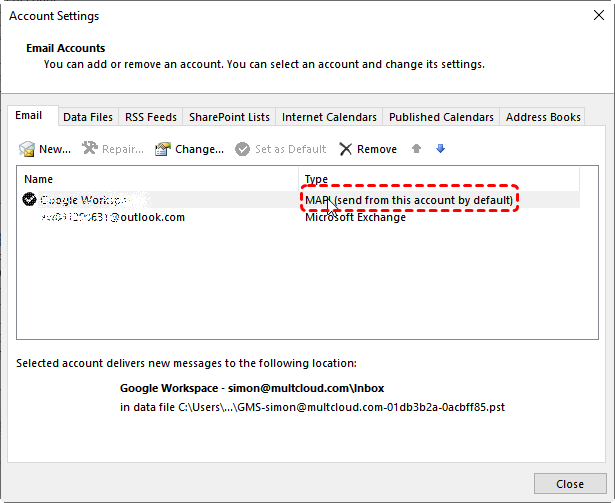
Task: Click the Change account settings icon
Action: (x=163, y=149)
